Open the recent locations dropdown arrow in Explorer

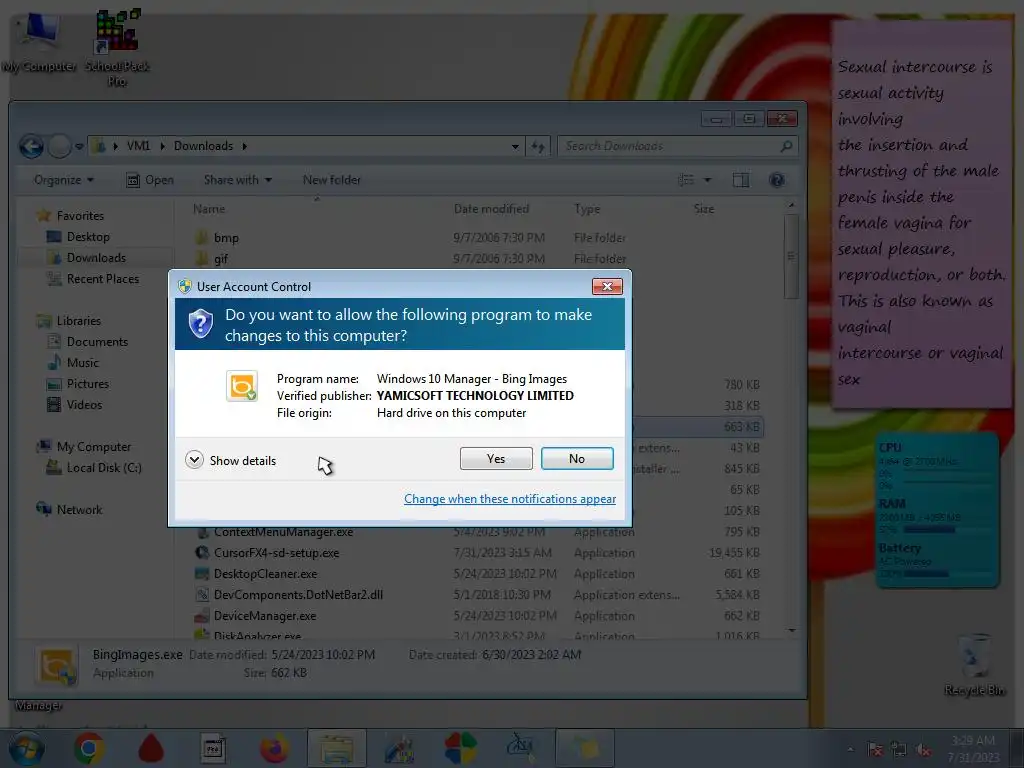tap(79, 146)
